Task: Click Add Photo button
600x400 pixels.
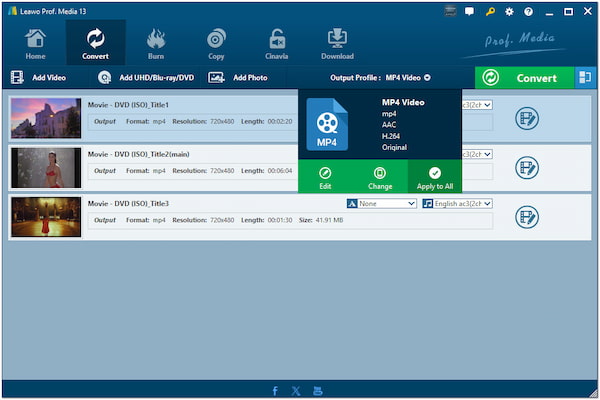Action: click(238, 78)
